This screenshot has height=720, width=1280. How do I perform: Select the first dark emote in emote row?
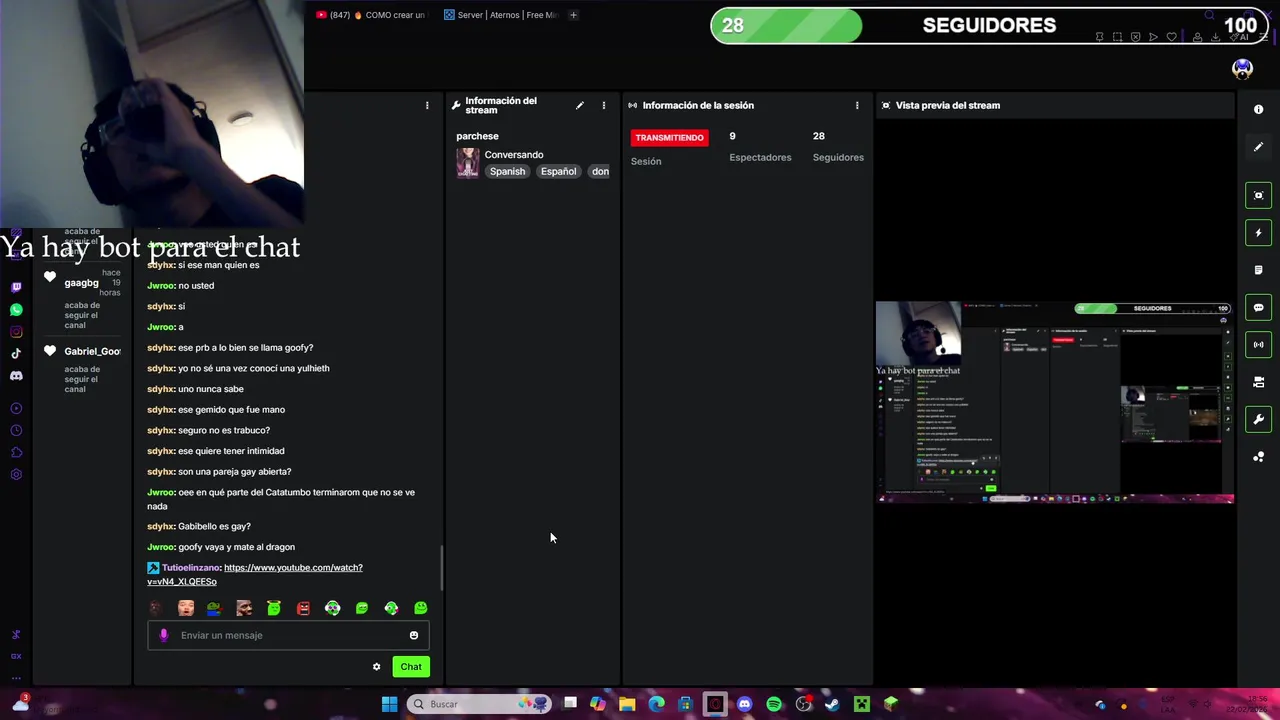tap(155, 608)
